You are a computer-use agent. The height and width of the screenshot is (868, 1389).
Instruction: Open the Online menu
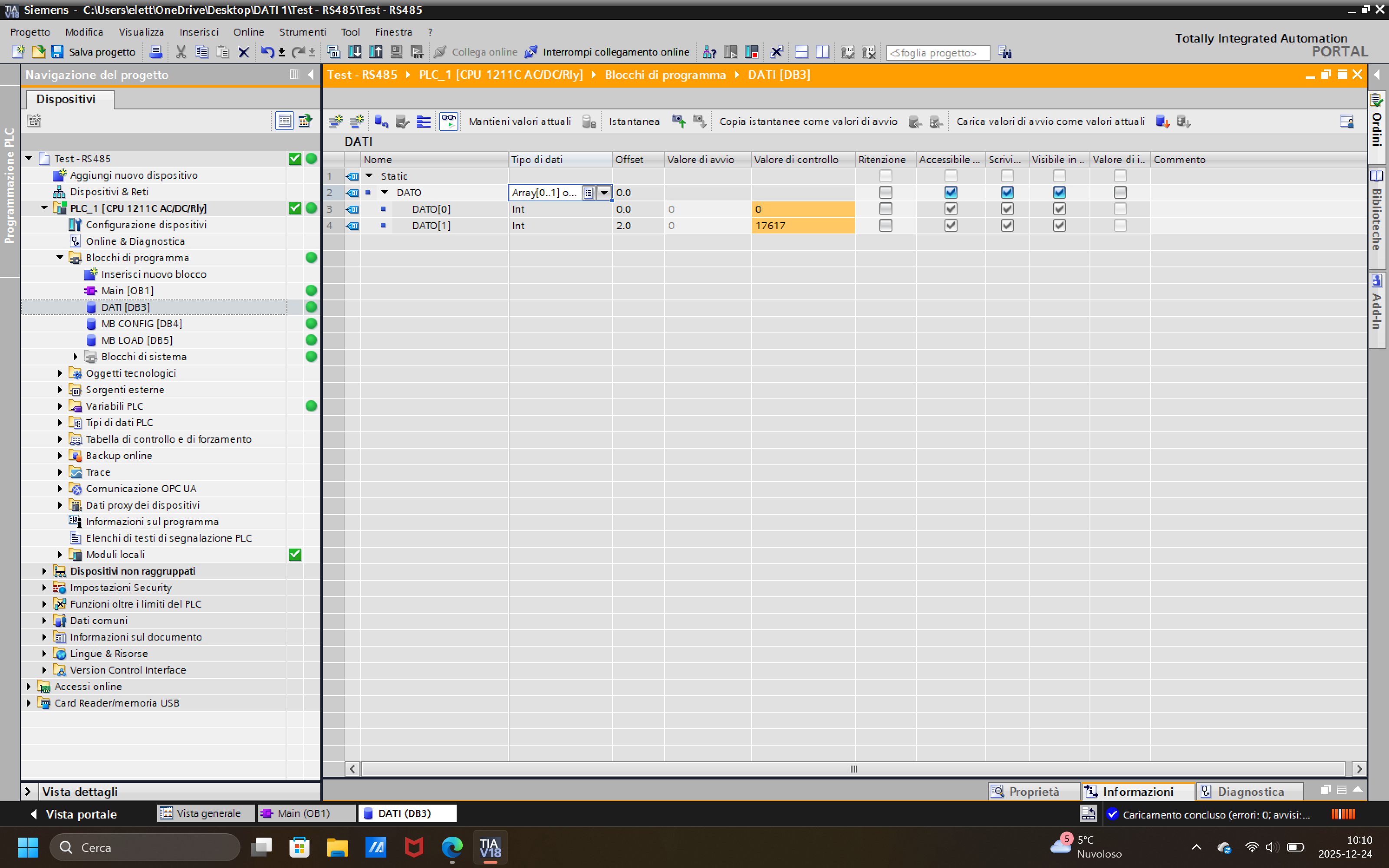[x=248, y=32]
